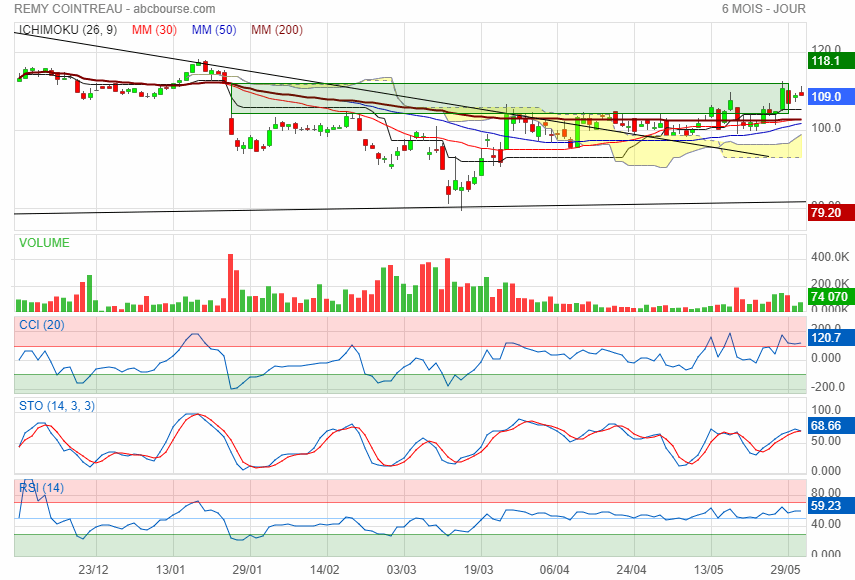The width and height of the screenshot is (855, 580).
Task: Click the 29/05 date axis label
Action: (x=785, y=570)
